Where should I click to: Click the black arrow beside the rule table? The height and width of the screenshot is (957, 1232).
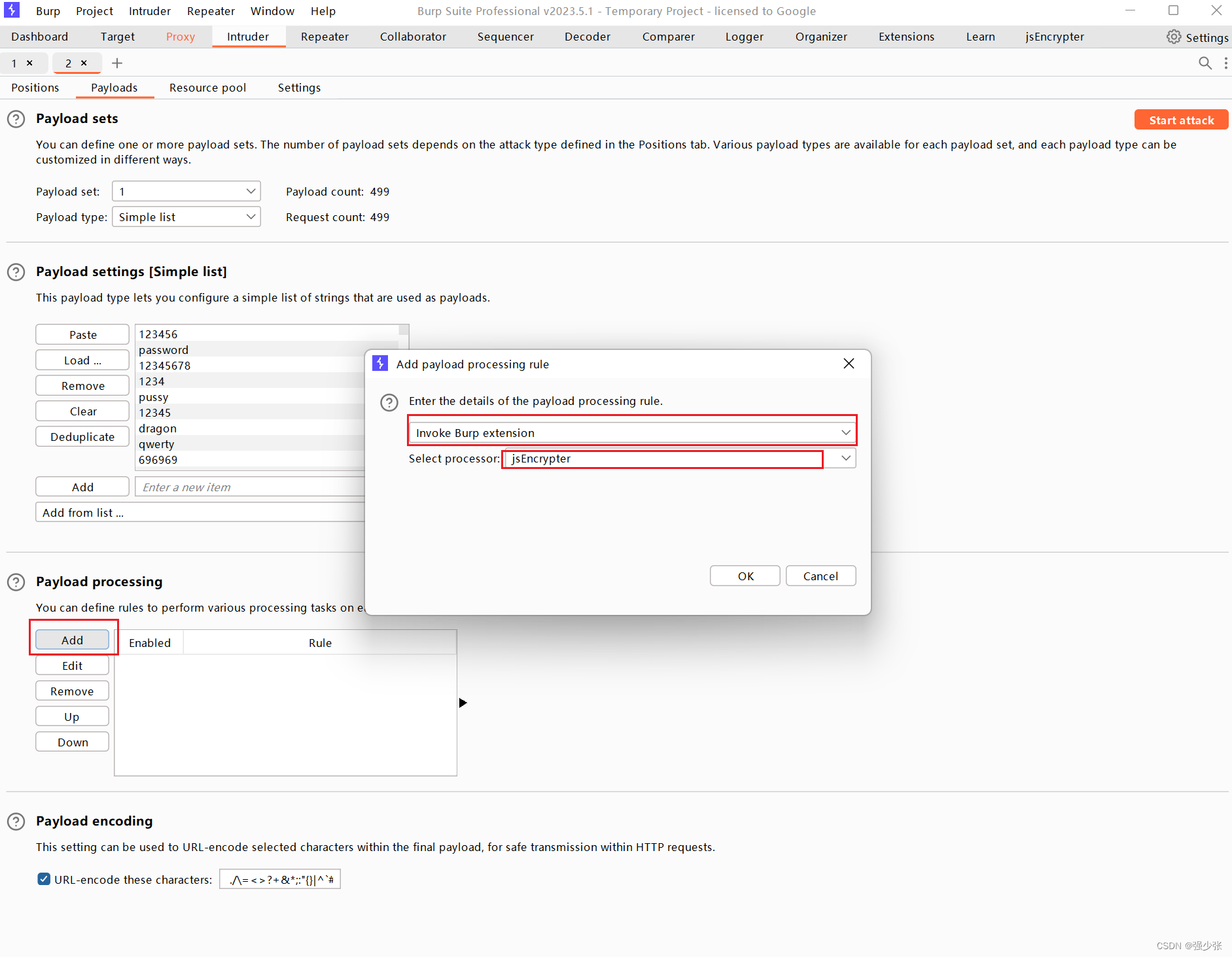coord(463,703)
